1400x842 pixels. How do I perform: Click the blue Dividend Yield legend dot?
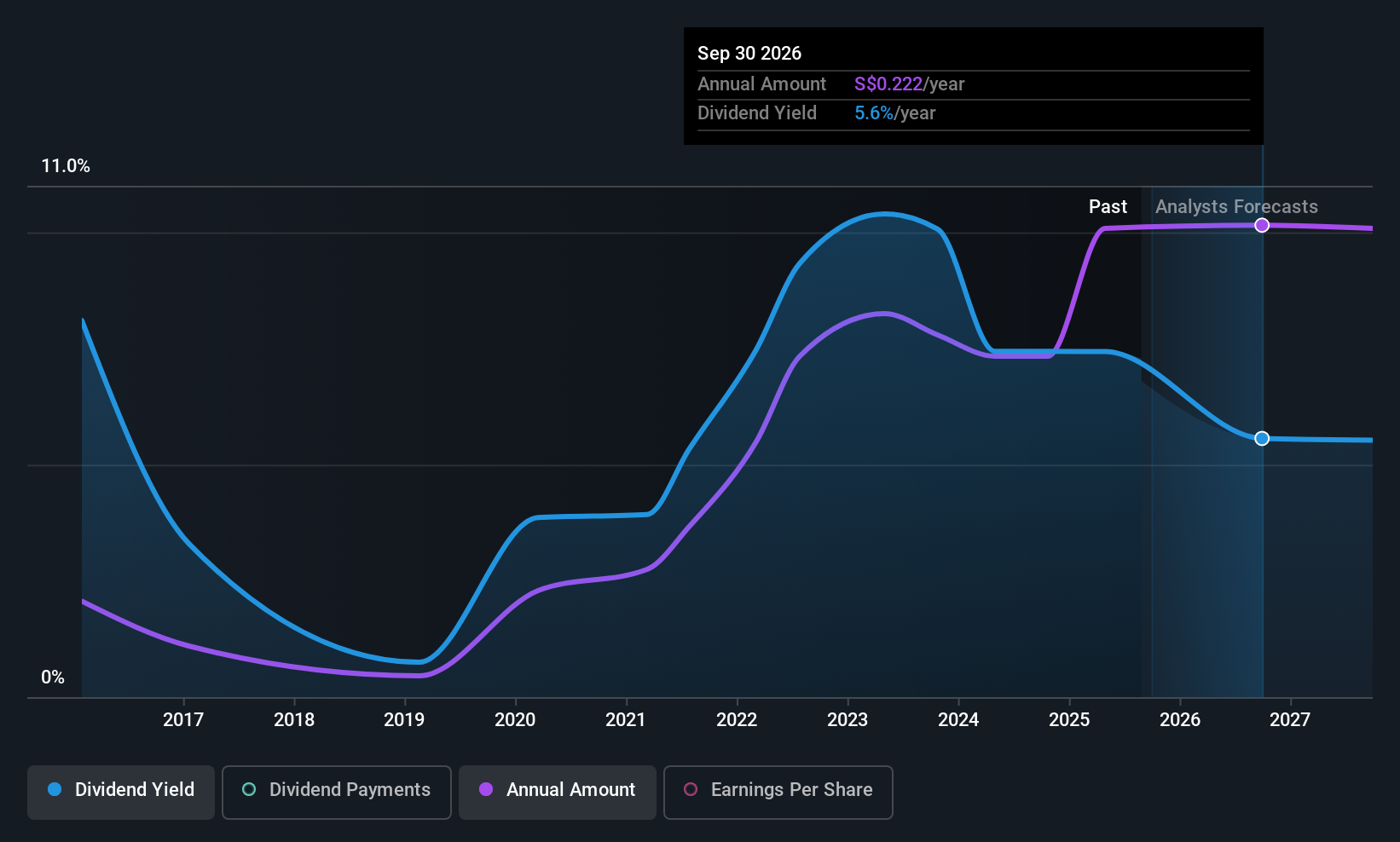pos(55,789)
